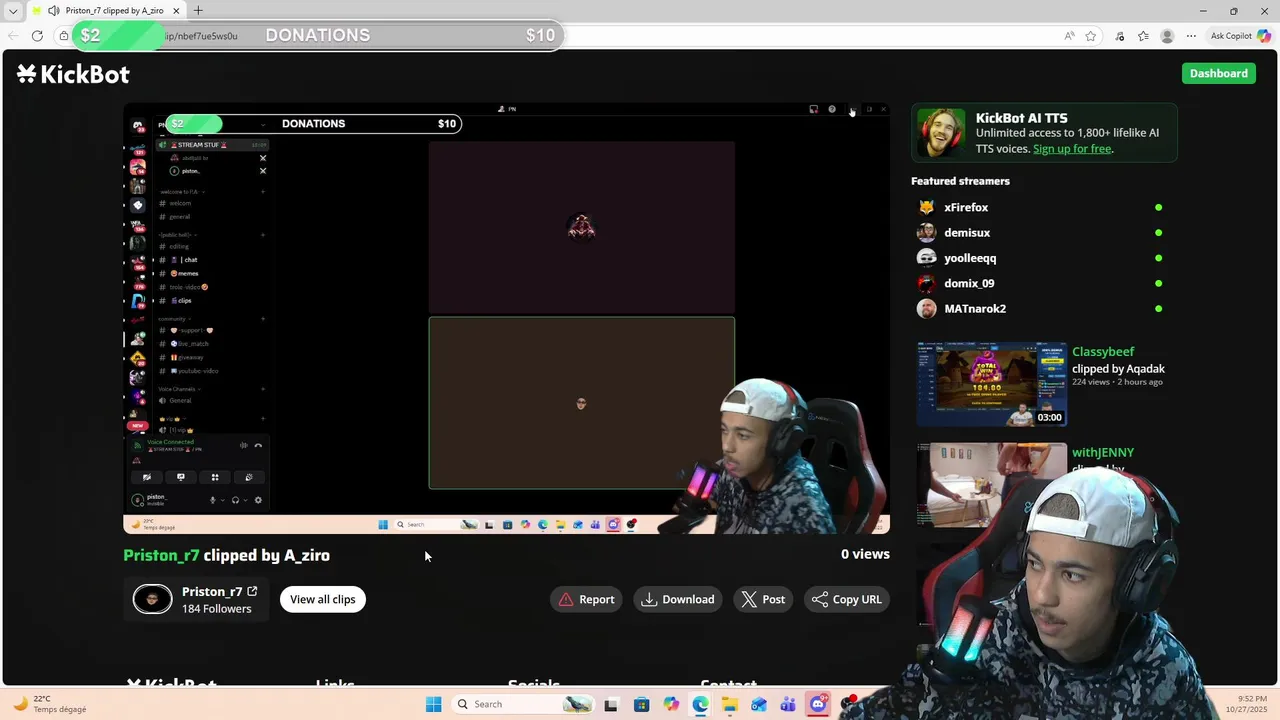Open Outlook from the taskbar
The width and height of the screenshot is (1280, 720).
click(759, 704)
